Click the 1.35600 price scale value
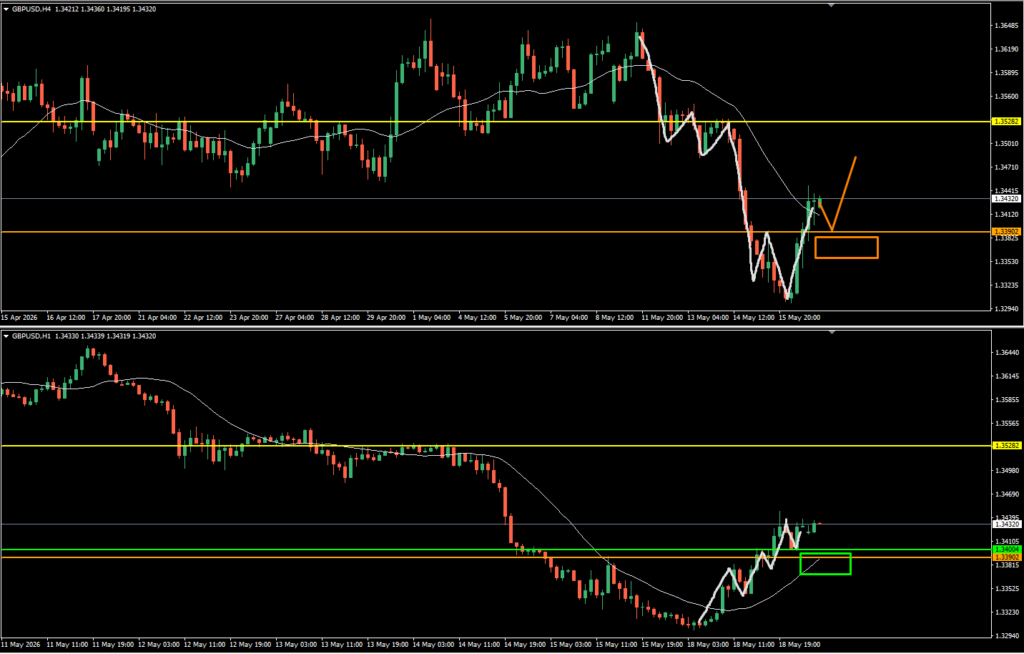 (1008, 96)
